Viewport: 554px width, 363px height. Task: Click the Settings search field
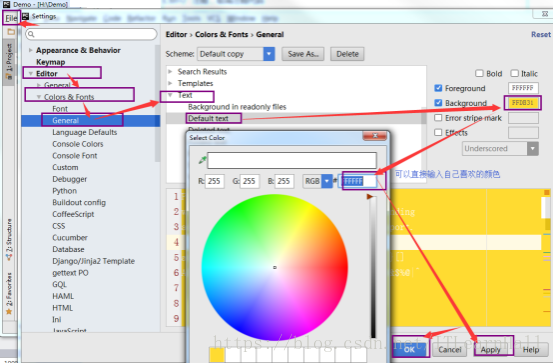[91, 34]
